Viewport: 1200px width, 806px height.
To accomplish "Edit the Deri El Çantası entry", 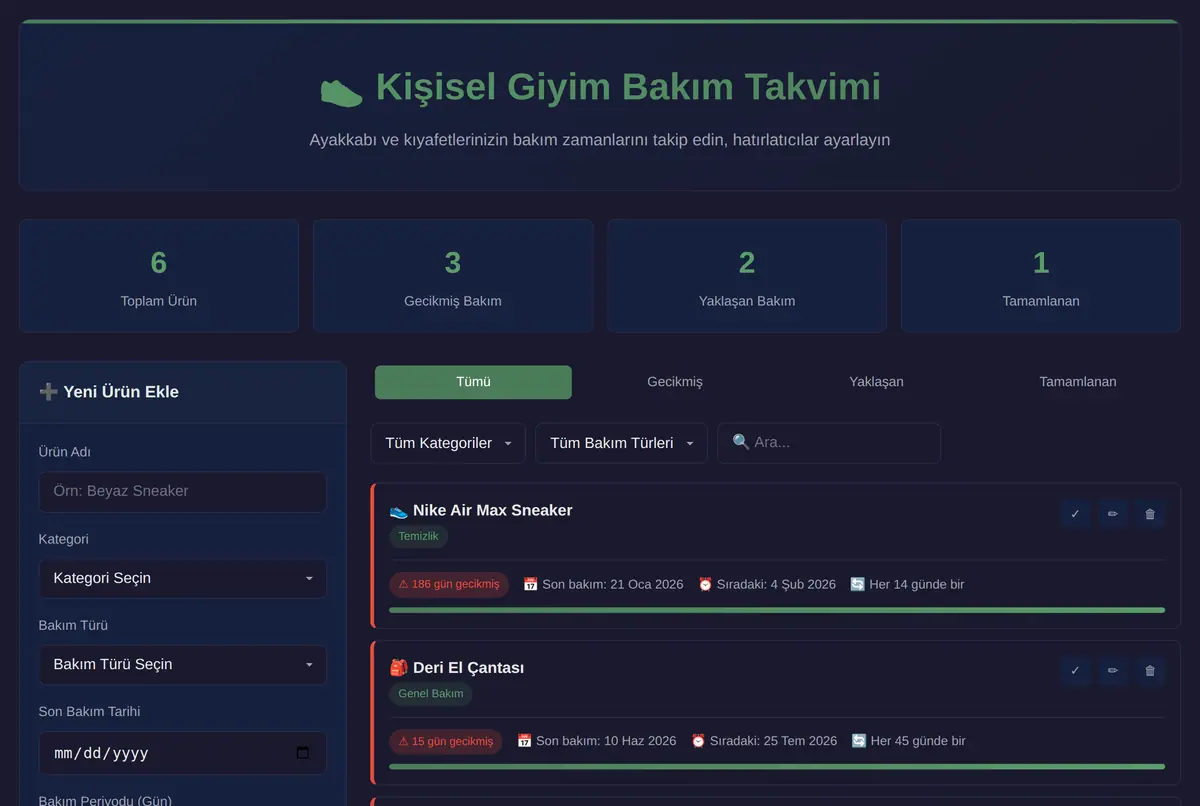I will (x=1112, y=671).
